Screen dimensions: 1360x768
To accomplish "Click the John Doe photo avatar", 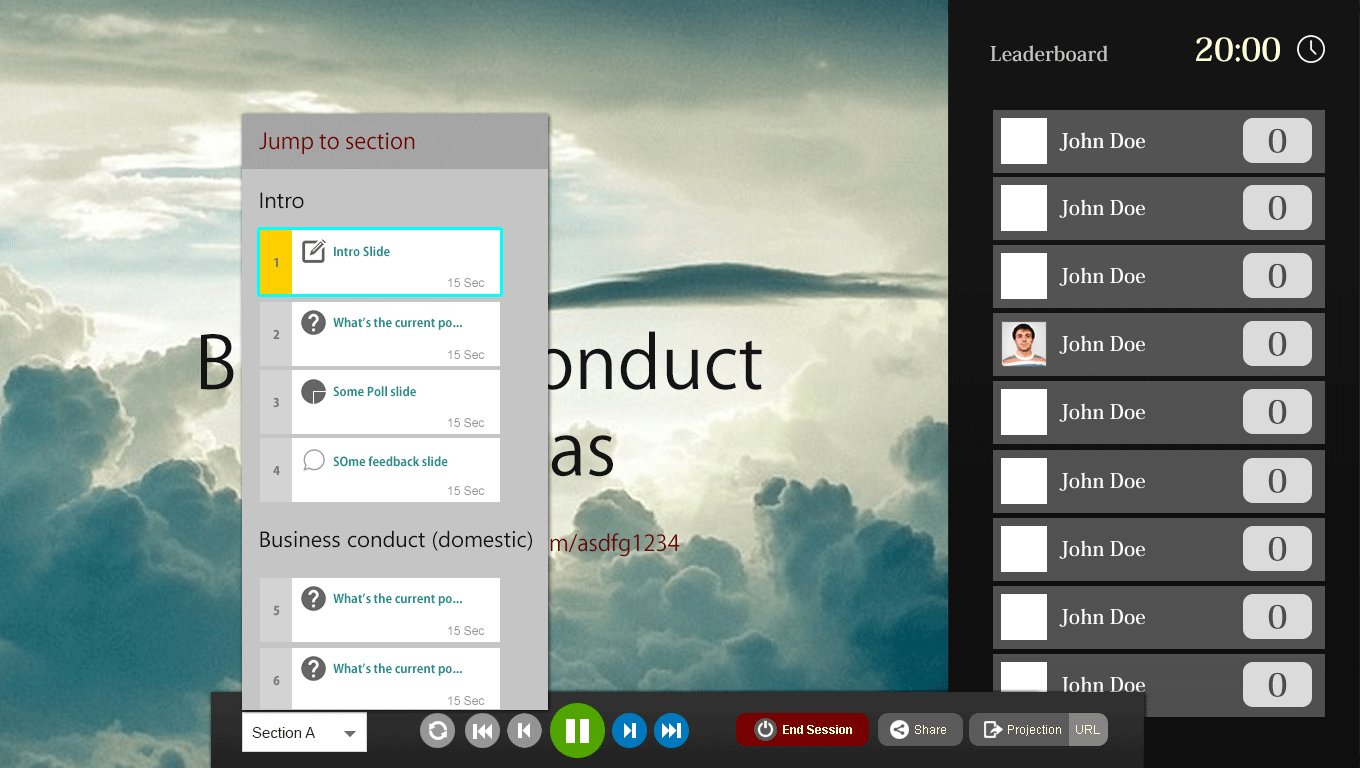I will point(1024,344).
